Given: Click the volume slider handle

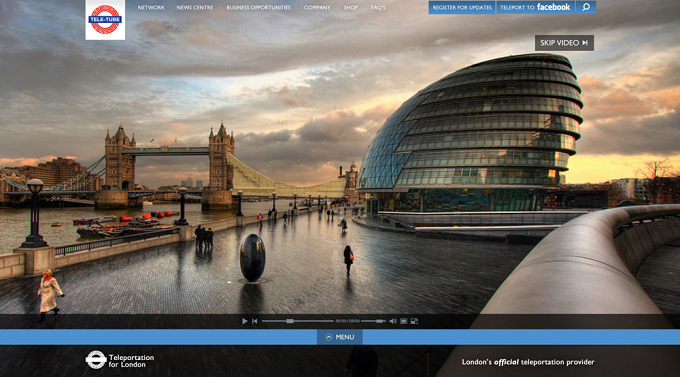Looking at the screenshot, I should 380,321.
